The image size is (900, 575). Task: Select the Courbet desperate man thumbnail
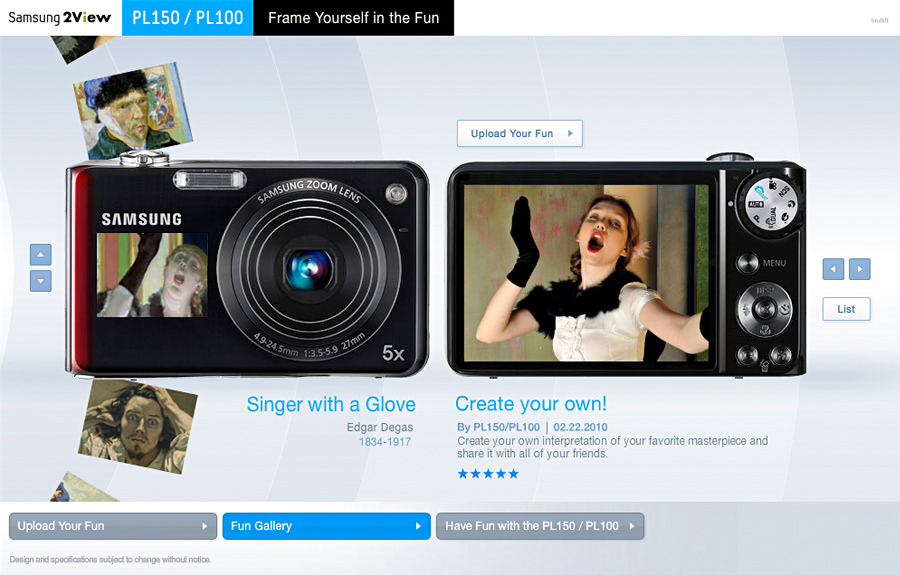pyautogui.click(x=138, y=426)
